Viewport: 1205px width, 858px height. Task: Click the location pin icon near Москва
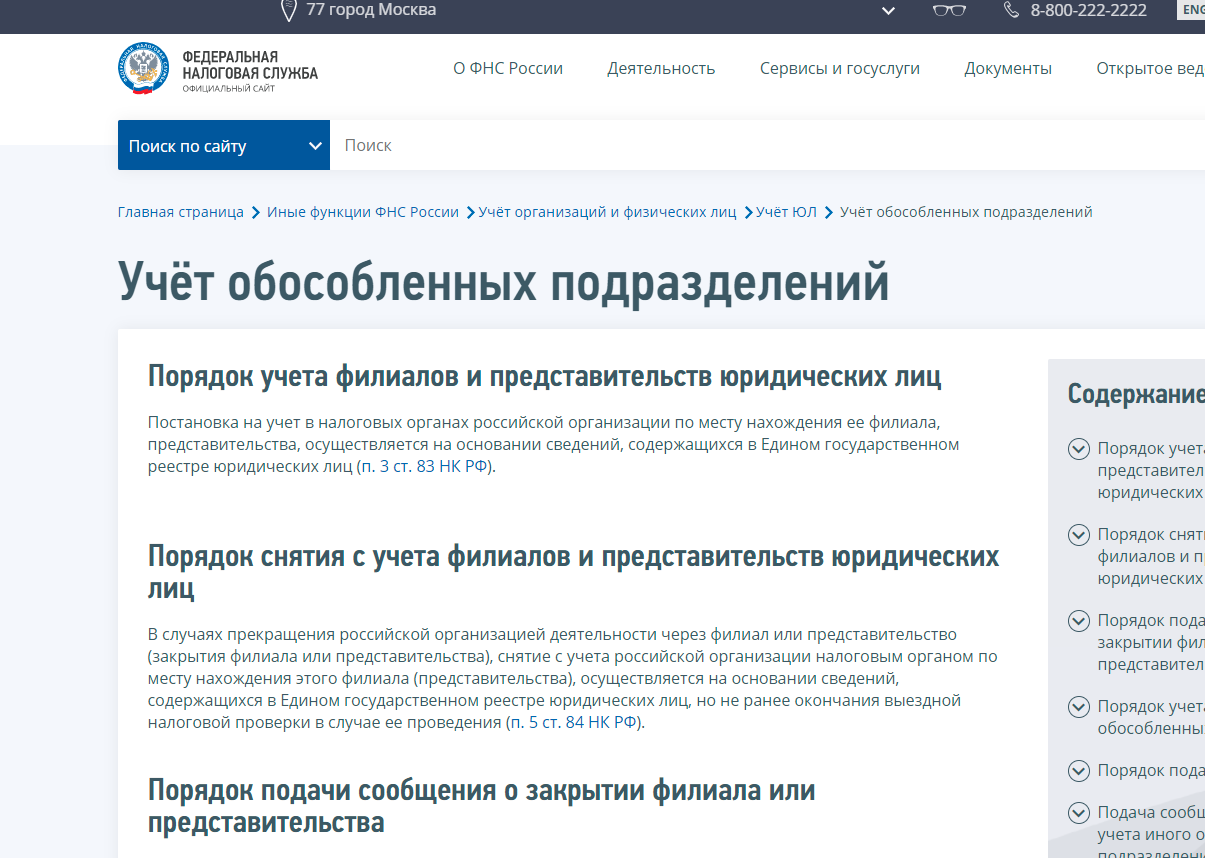point(288,10)
